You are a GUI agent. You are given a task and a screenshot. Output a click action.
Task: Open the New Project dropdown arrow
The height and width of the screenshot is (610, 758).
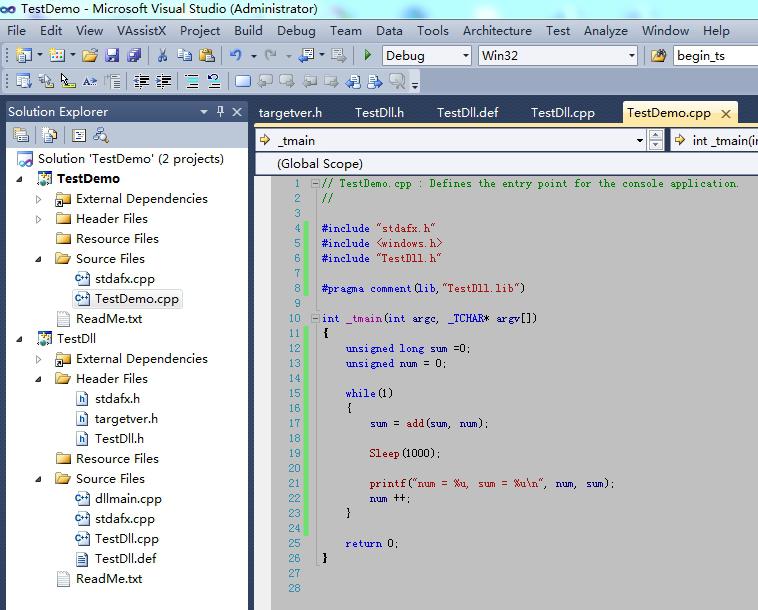pos(40,55)
